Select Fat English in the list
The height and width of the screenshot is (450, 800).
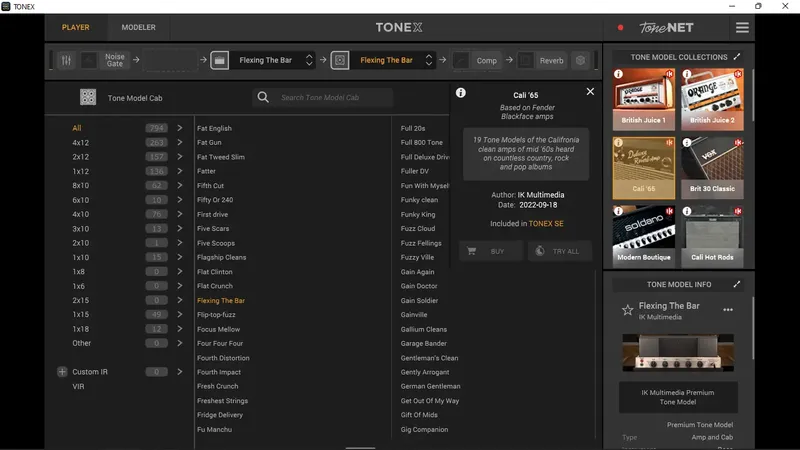point(214,128)
